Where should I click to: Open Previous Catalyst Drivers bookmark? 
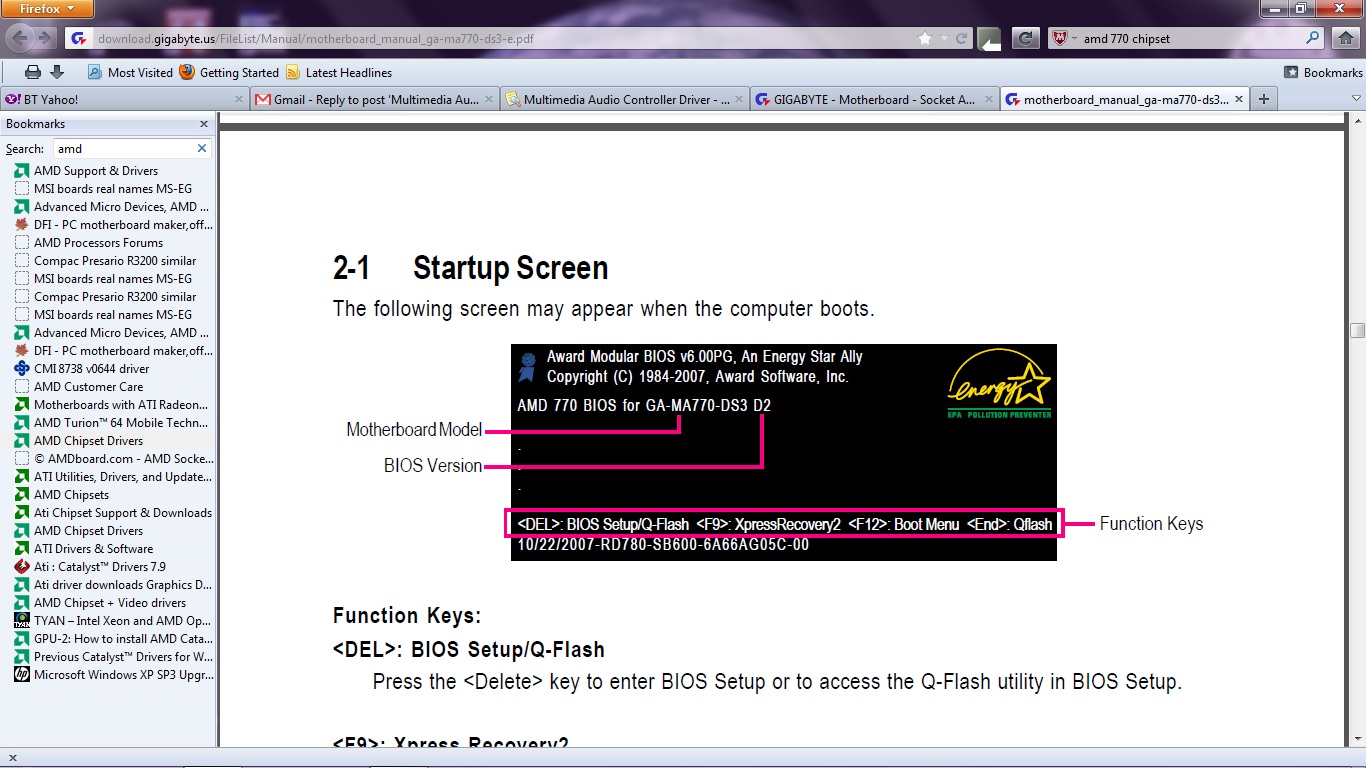pos(123,657)
